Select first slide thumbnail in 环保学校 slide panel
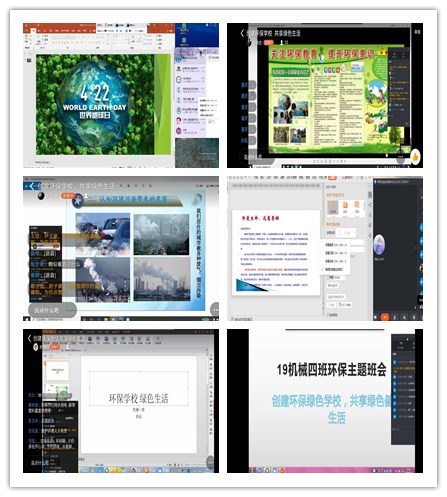 point(57,370)
